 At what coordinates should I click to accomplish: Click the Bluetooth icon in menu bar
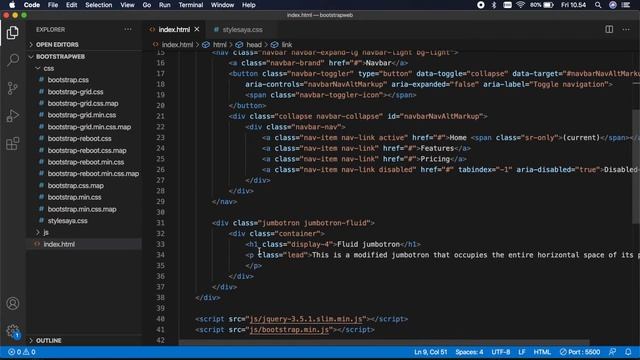pyautogui.click(x=494, y=5)
